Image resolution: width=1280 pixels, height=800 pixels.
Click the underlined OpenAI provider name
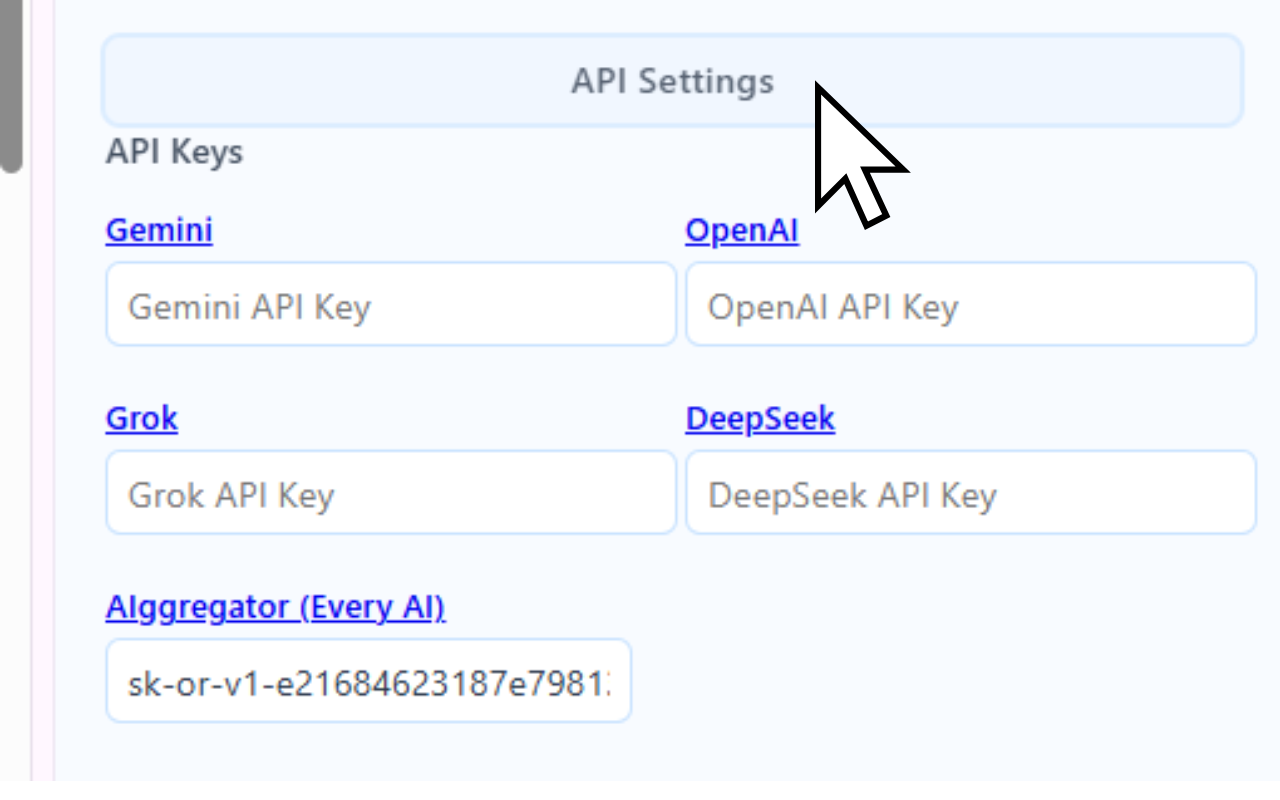pos(741,230)
